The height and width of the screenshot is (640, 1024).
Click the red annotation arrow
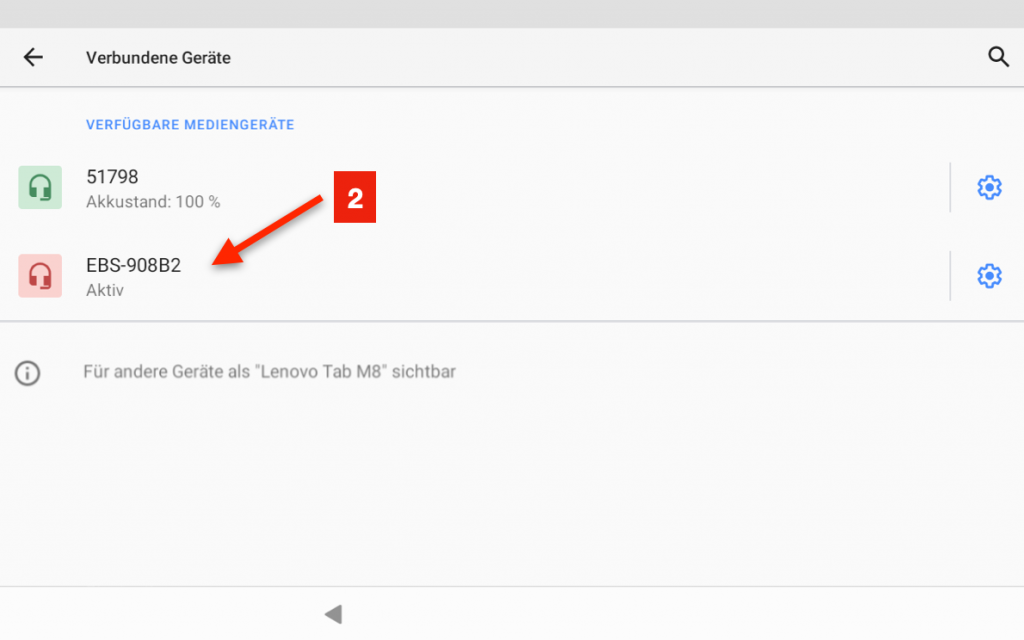click(x=270, y=232)
